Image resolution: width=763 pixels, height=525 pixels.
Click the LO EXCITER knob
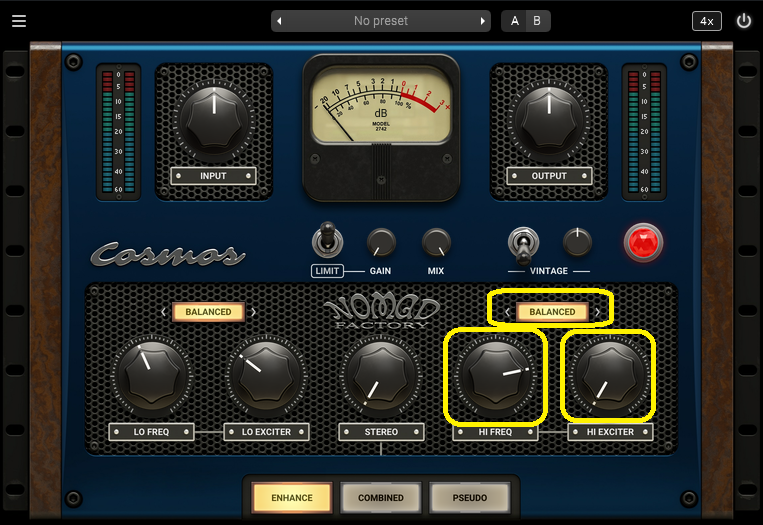click(267, 376)
